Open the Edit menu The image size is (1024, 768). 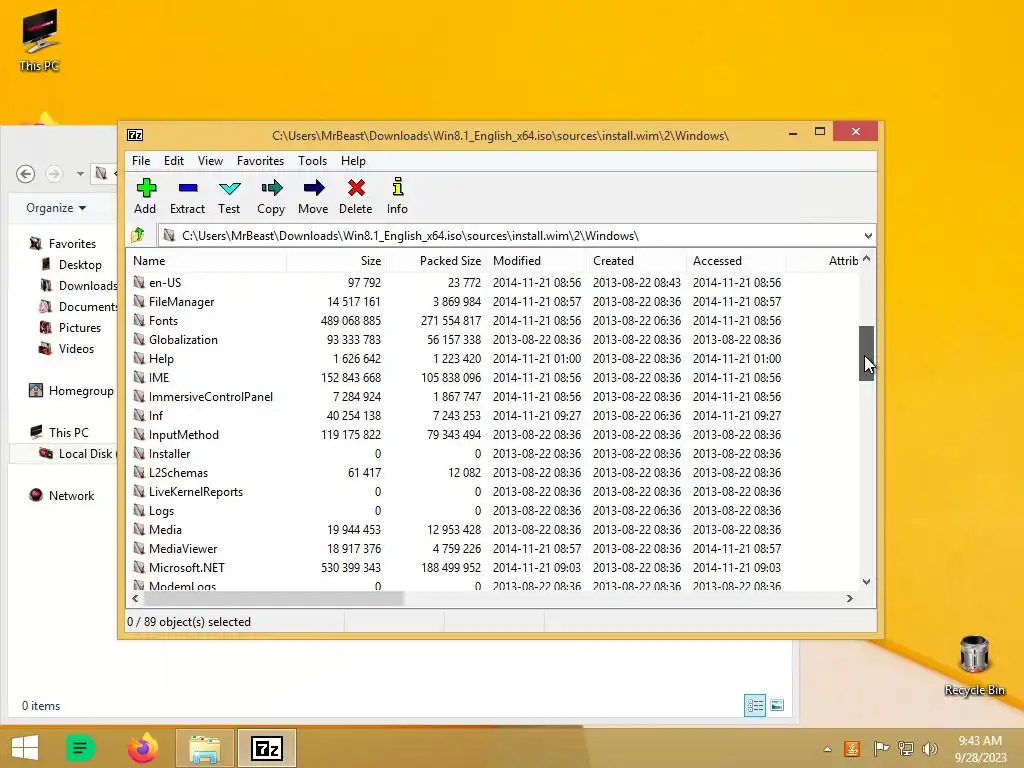[x=174, y=161]
